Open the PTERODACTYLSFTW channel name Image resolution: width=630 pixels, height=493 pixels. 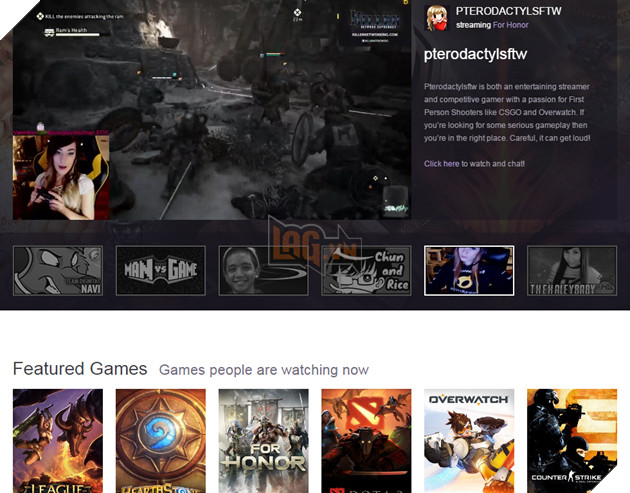click(508, 11)
